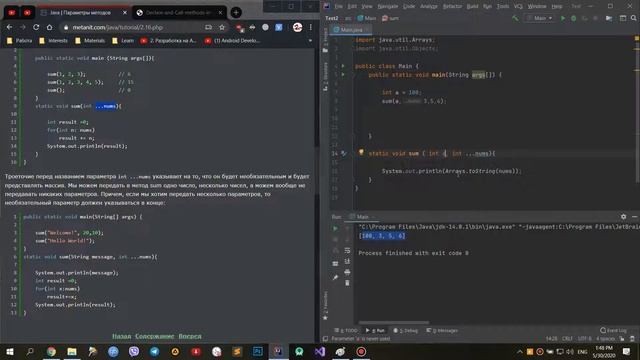Run the Main configuration with green play icon
Image resolution: width=640 pixels, height=360 pixels.
(563, 18)
